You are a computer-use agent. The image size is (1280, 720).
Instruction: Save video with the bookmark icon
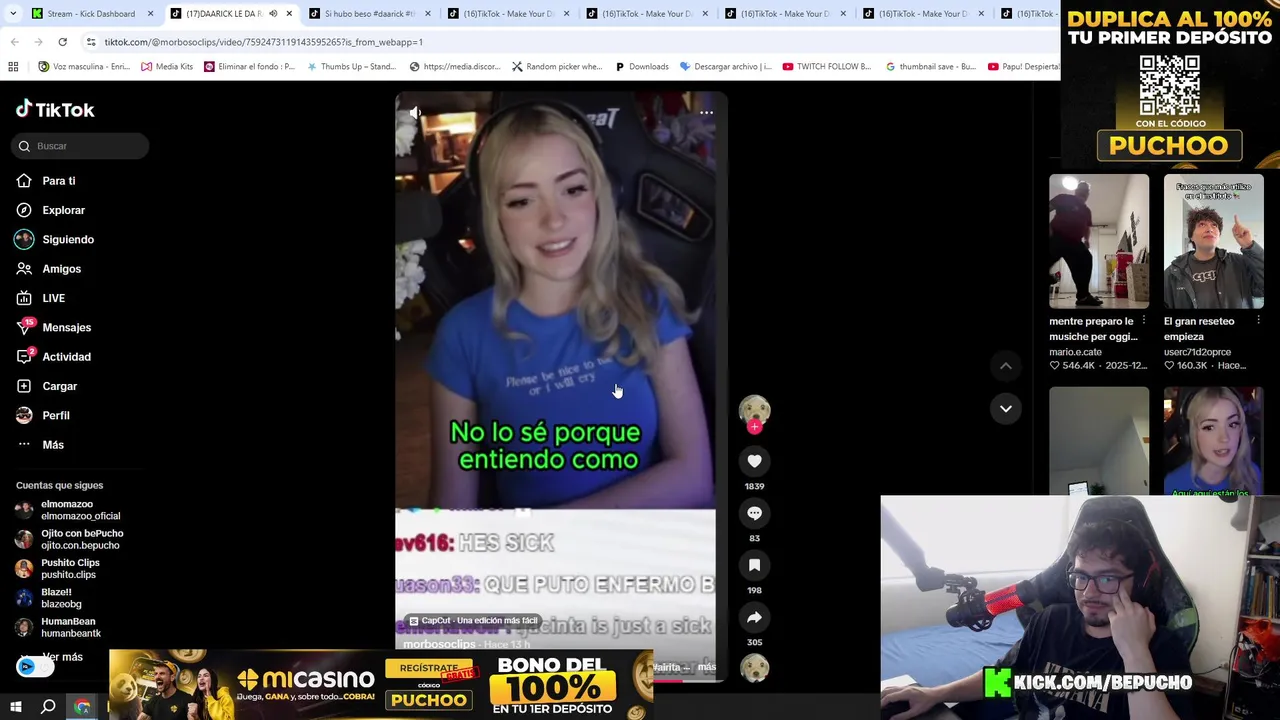click(754, 565)
